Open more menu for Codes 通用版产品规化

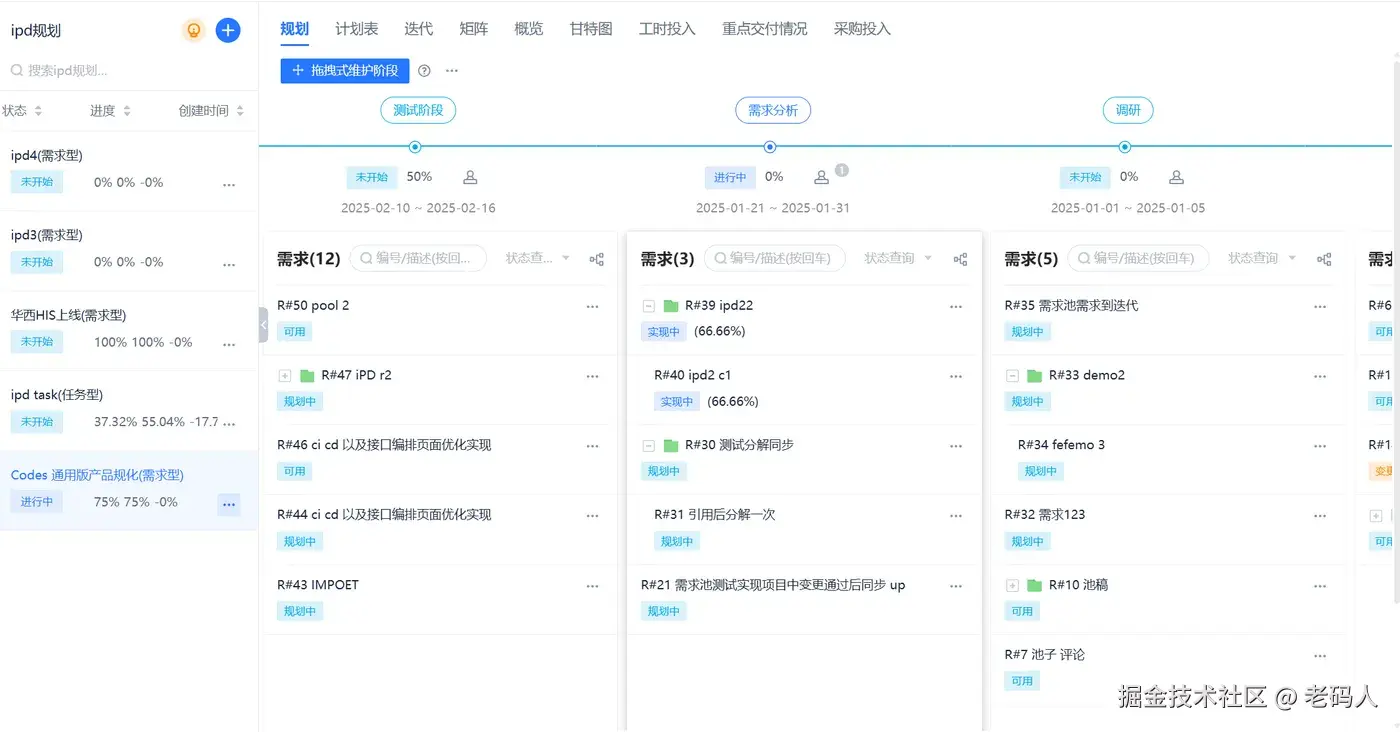pos(229,505)
